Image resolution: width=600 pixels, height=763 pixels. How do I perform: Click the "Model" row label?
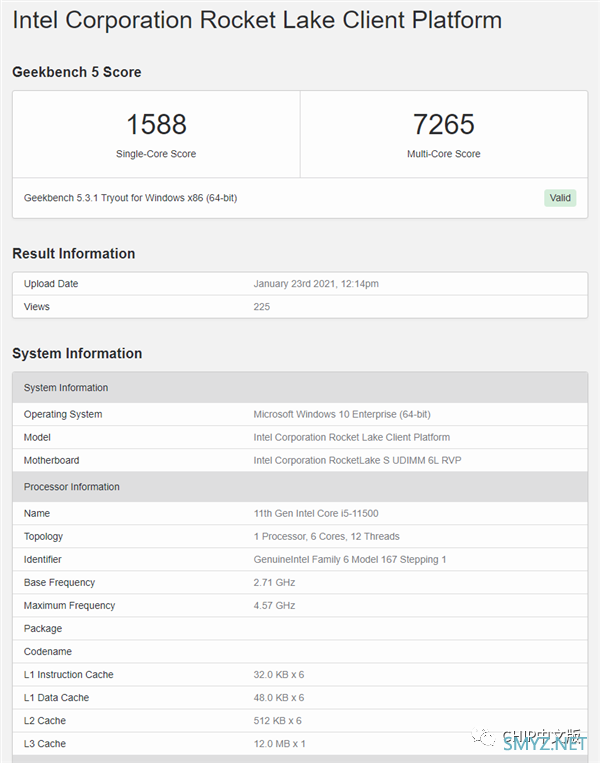tap(37, 437)
